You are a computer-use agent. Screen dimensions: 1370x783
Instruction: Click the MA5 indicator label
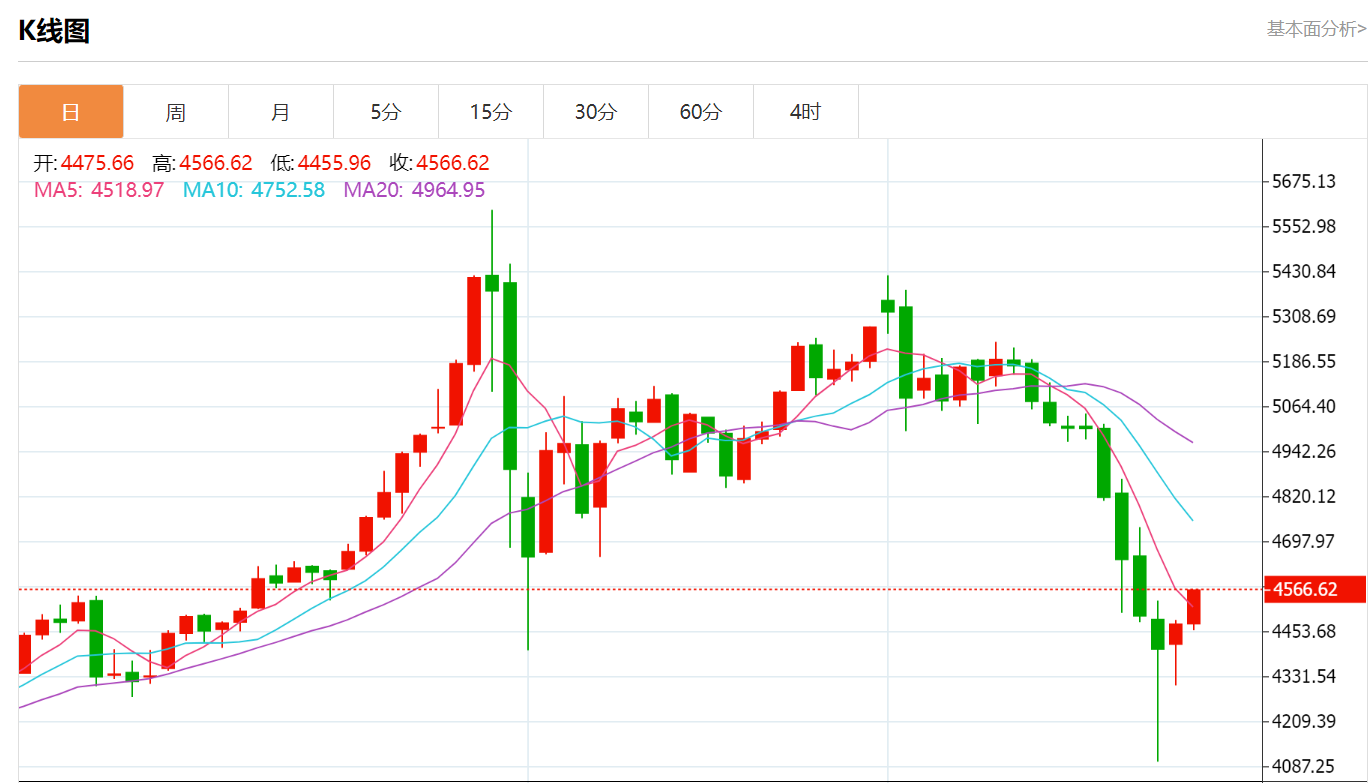coord(99,190)
